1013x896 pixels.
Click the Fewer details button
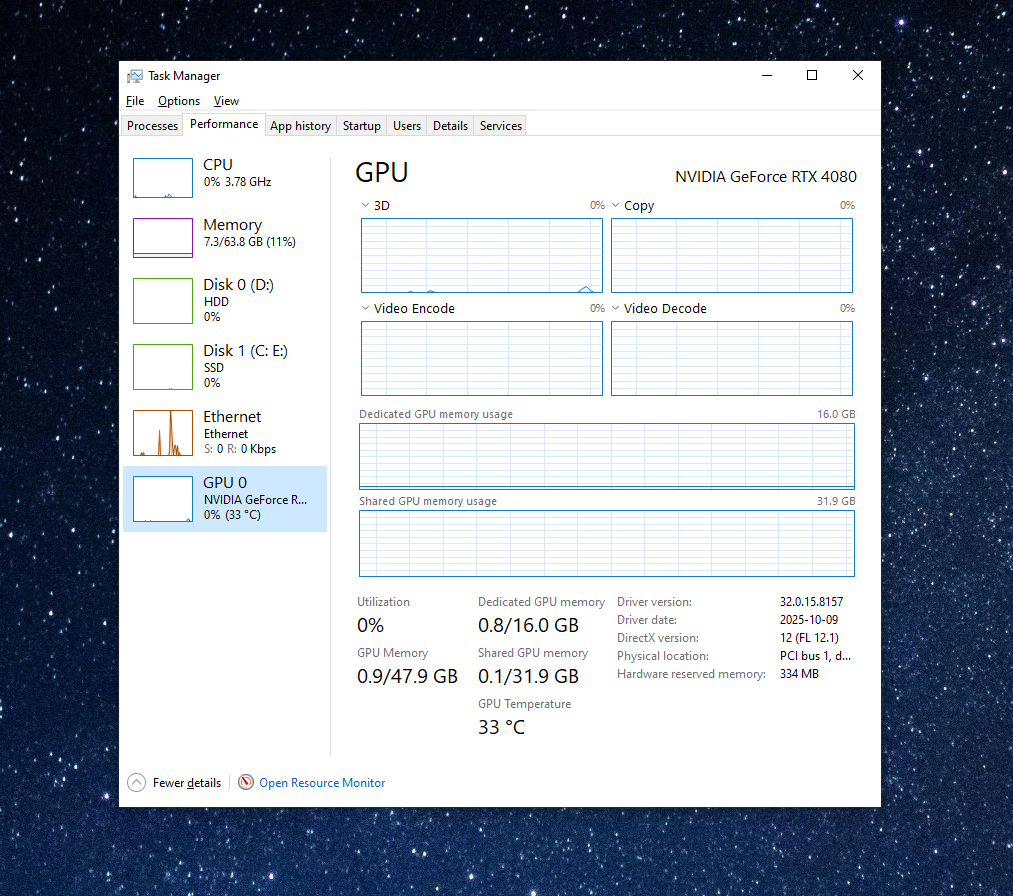[x=187, y=783]
